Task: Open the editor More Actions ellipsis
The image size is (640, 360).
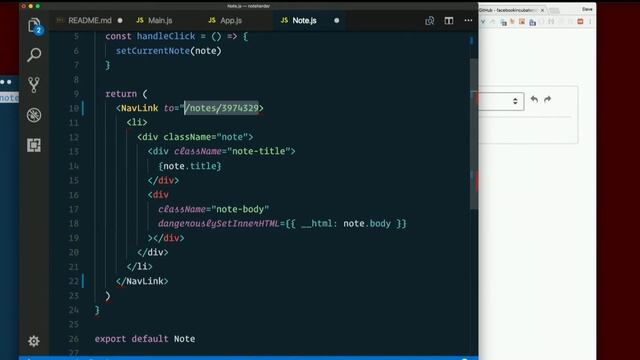Action: 468,20
